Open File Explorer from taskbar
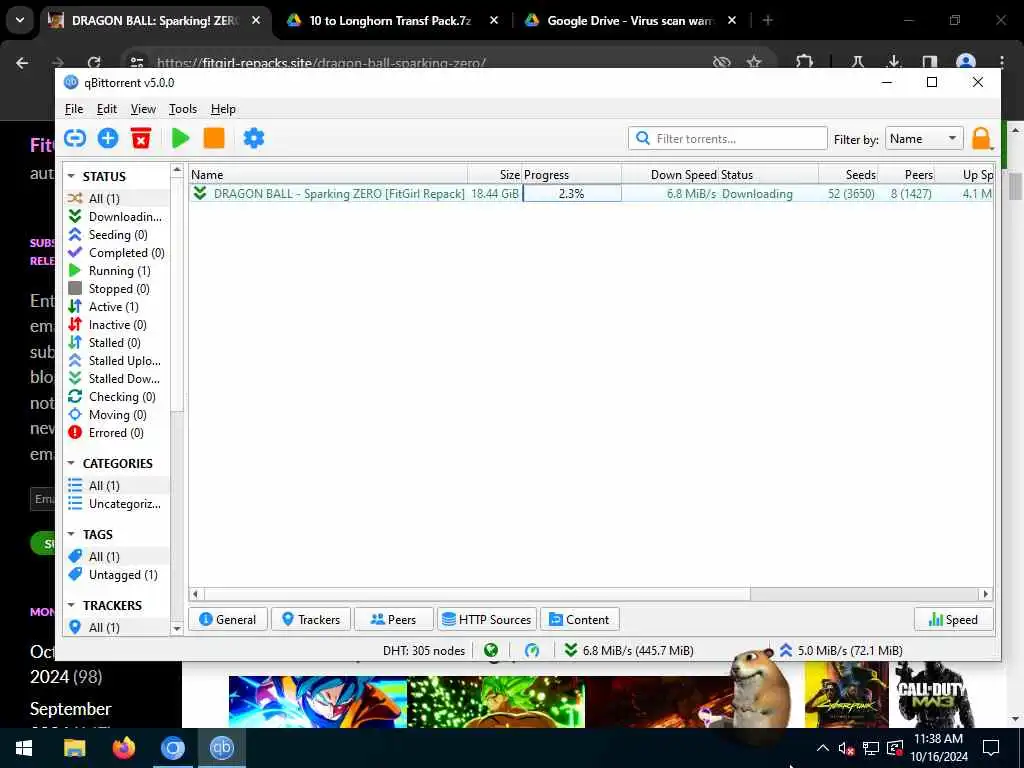This screenshot has height=768, width=1024. tap(74, 748)
